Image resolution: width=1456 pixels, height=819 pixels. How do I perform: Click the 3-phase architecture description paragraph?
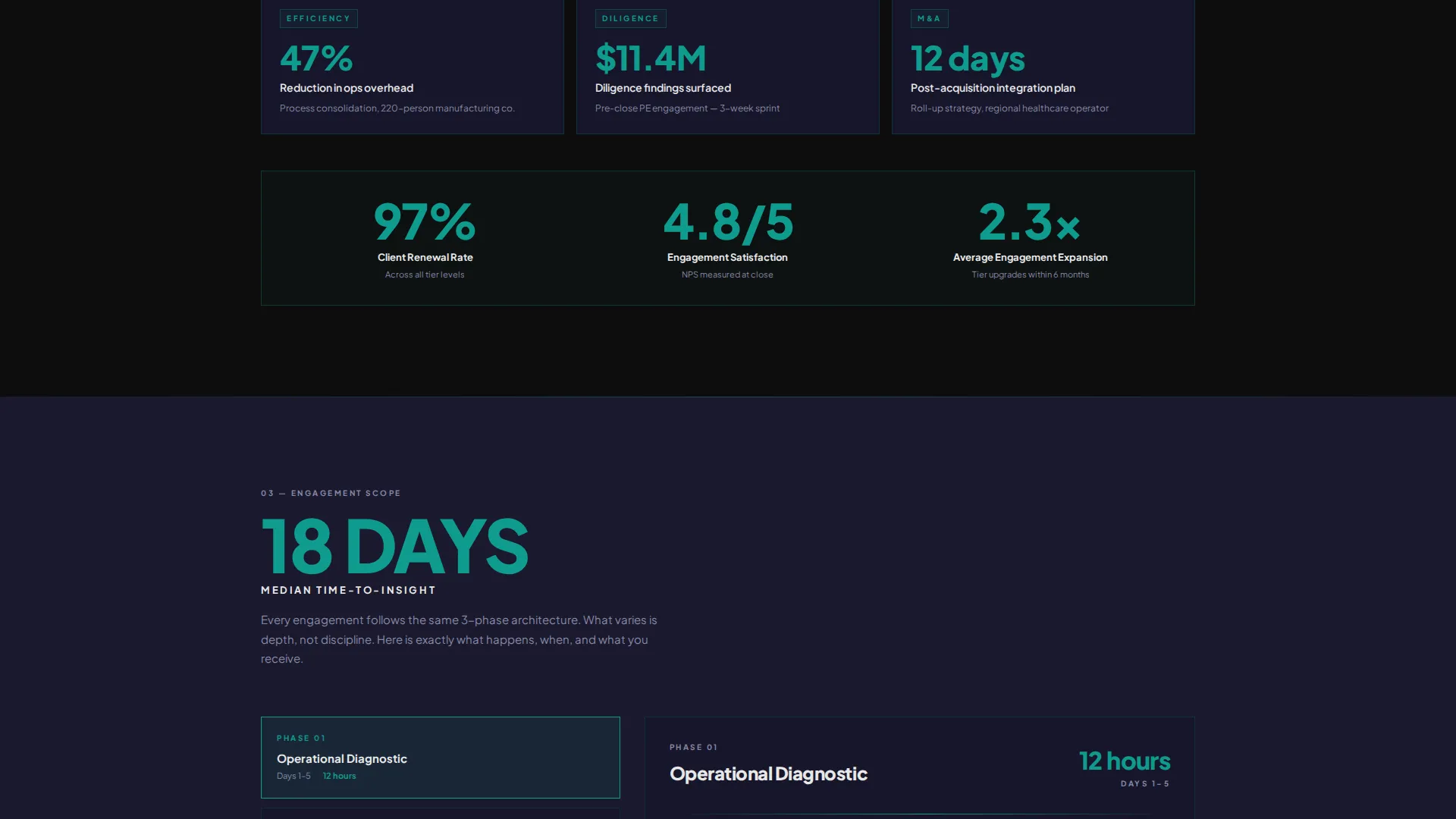pyautogui.click(x=459, y=639)
